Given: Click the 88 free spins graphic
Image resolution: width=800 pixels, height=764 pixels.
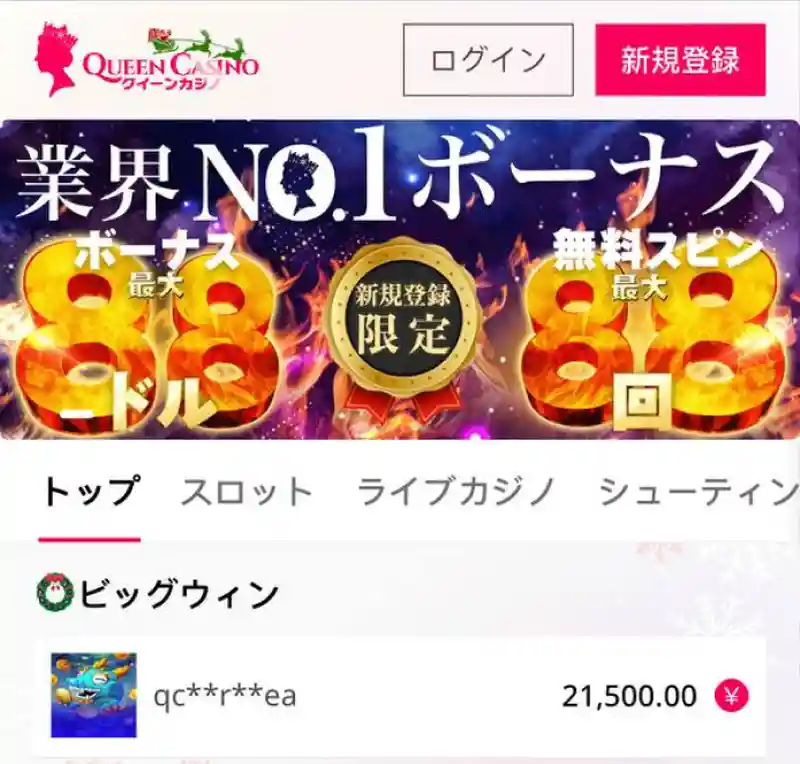Looking at the screenshot, I should [653, 332].
